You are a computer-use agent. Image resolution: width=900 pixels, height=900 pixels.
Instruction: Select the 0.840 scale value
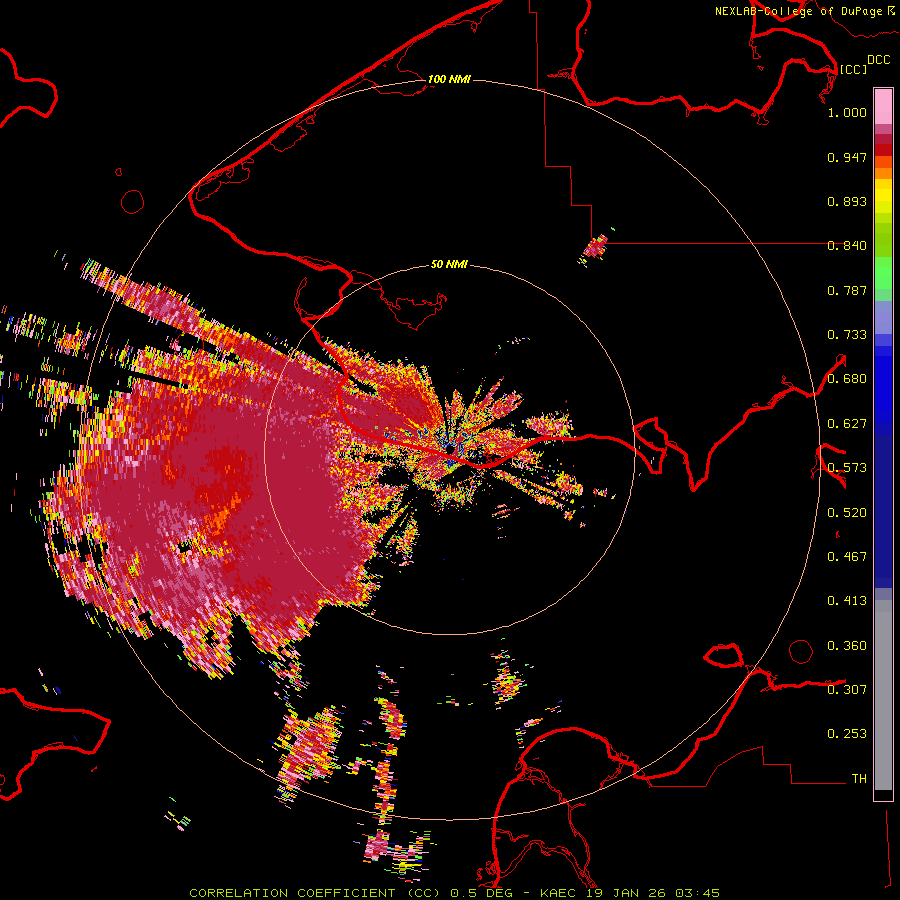[847, 246]
